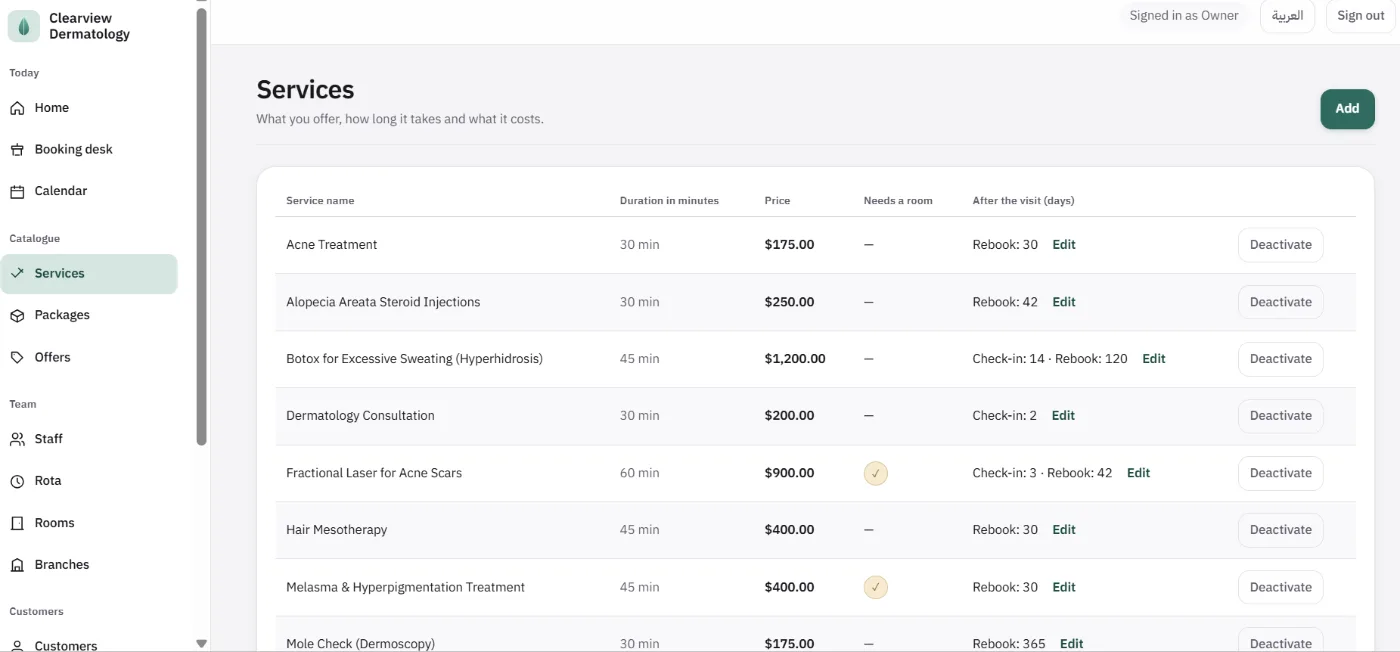Switch language to العربية
This screenshot has width=1400, height=652.
[1287, 16]
